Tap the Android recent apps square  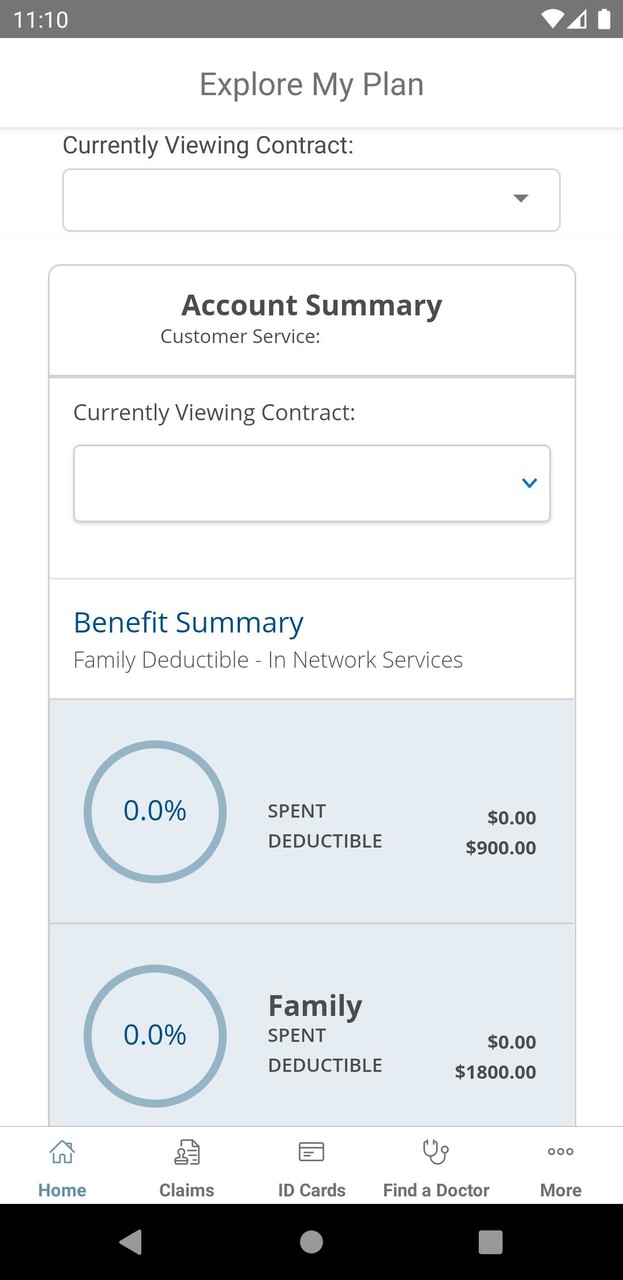click(490, 1242)
